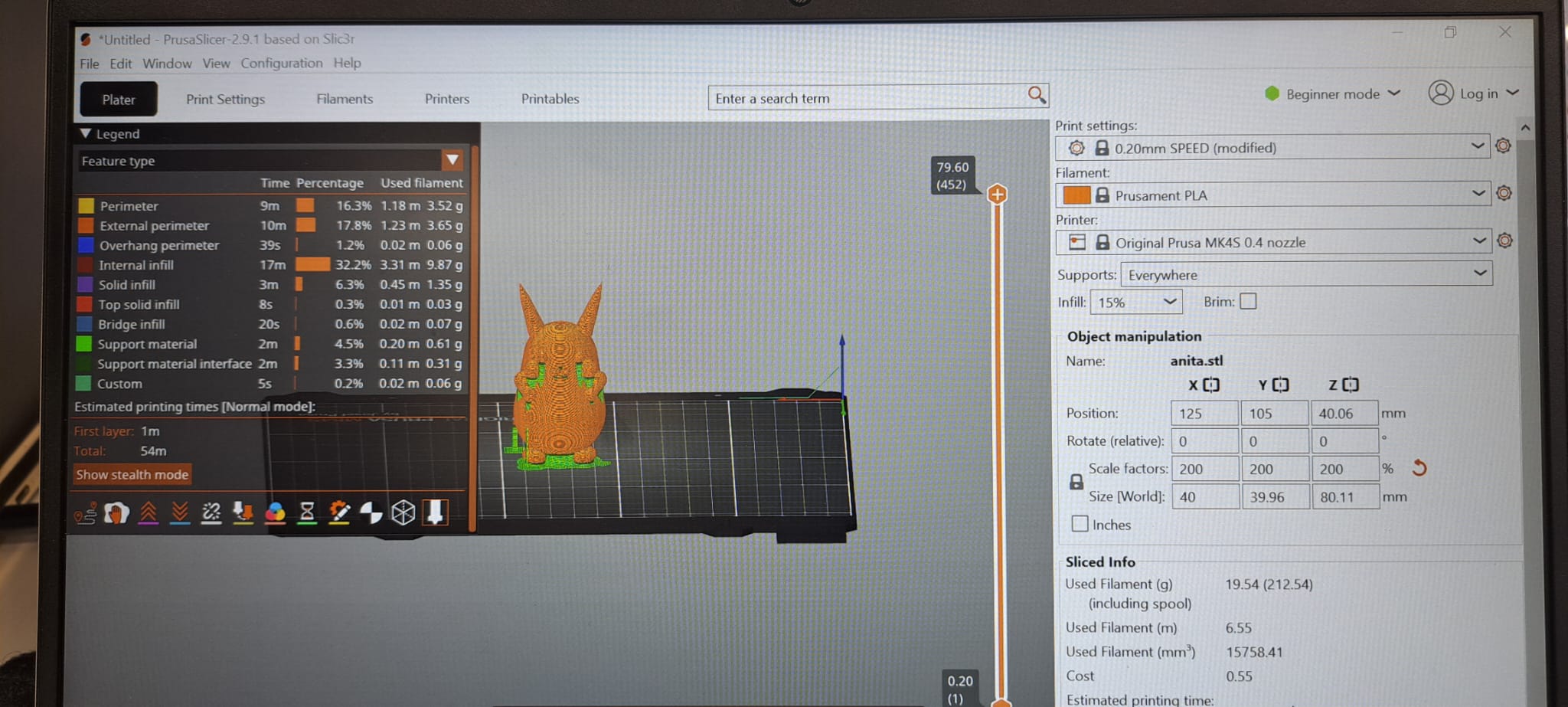Screen dimensions: 1568x707
Task: Switch to the Printables tab
Action: 550,99
